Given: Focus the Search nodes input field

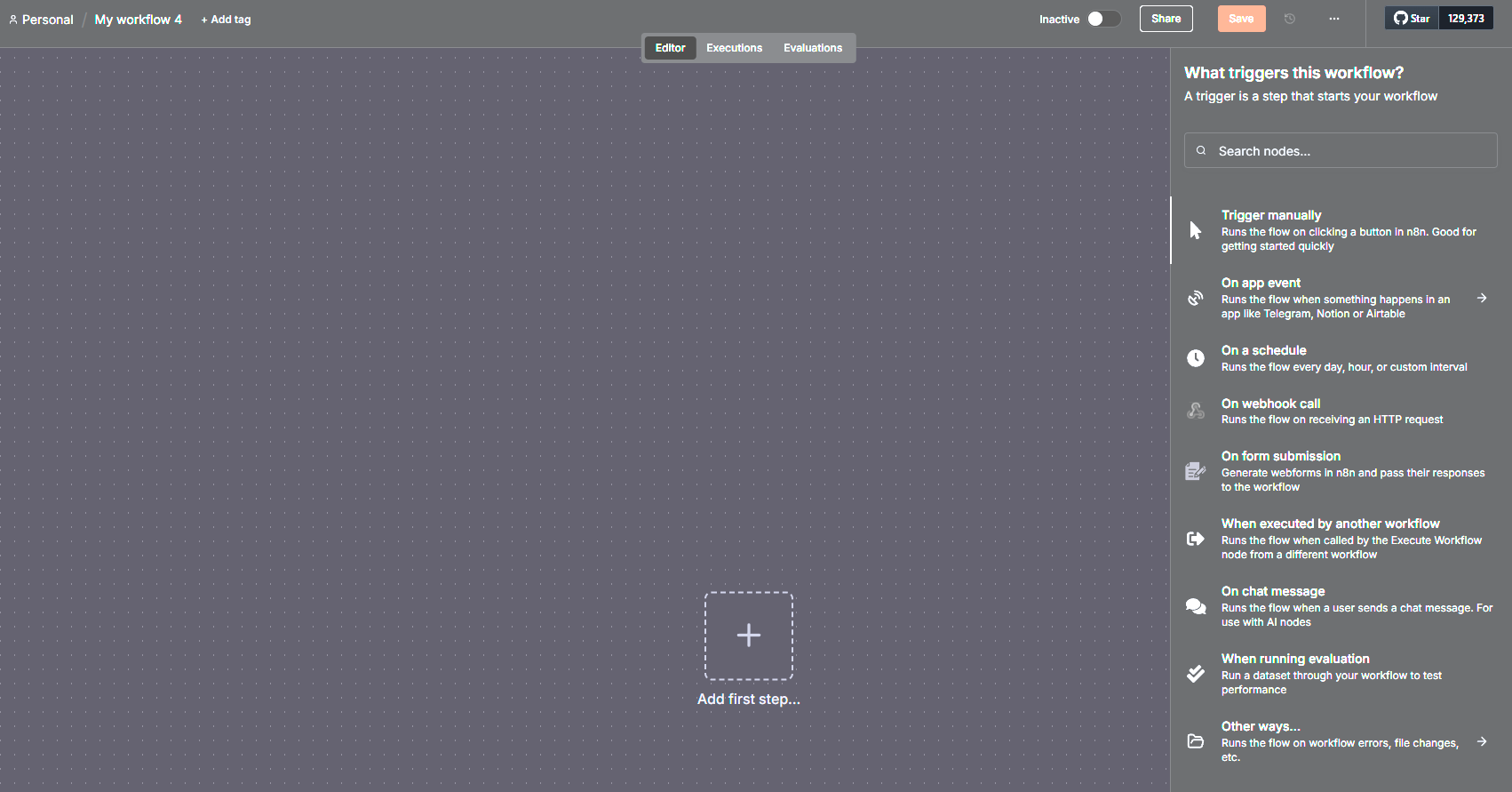Looking at the screenshot, I should coord(1341,150).
